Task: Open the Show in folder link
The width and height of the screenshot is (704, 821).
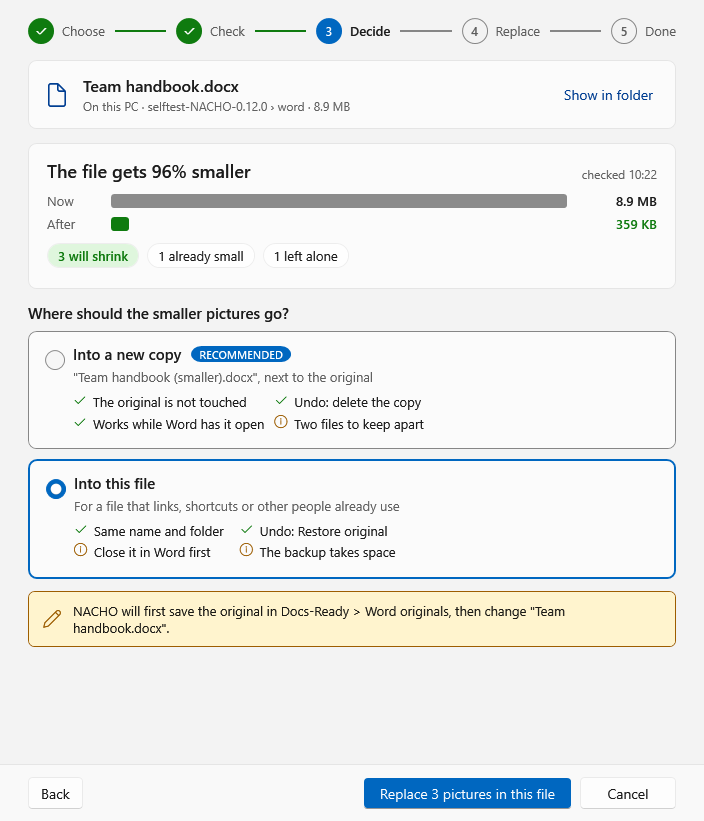Action: point(608,95)
